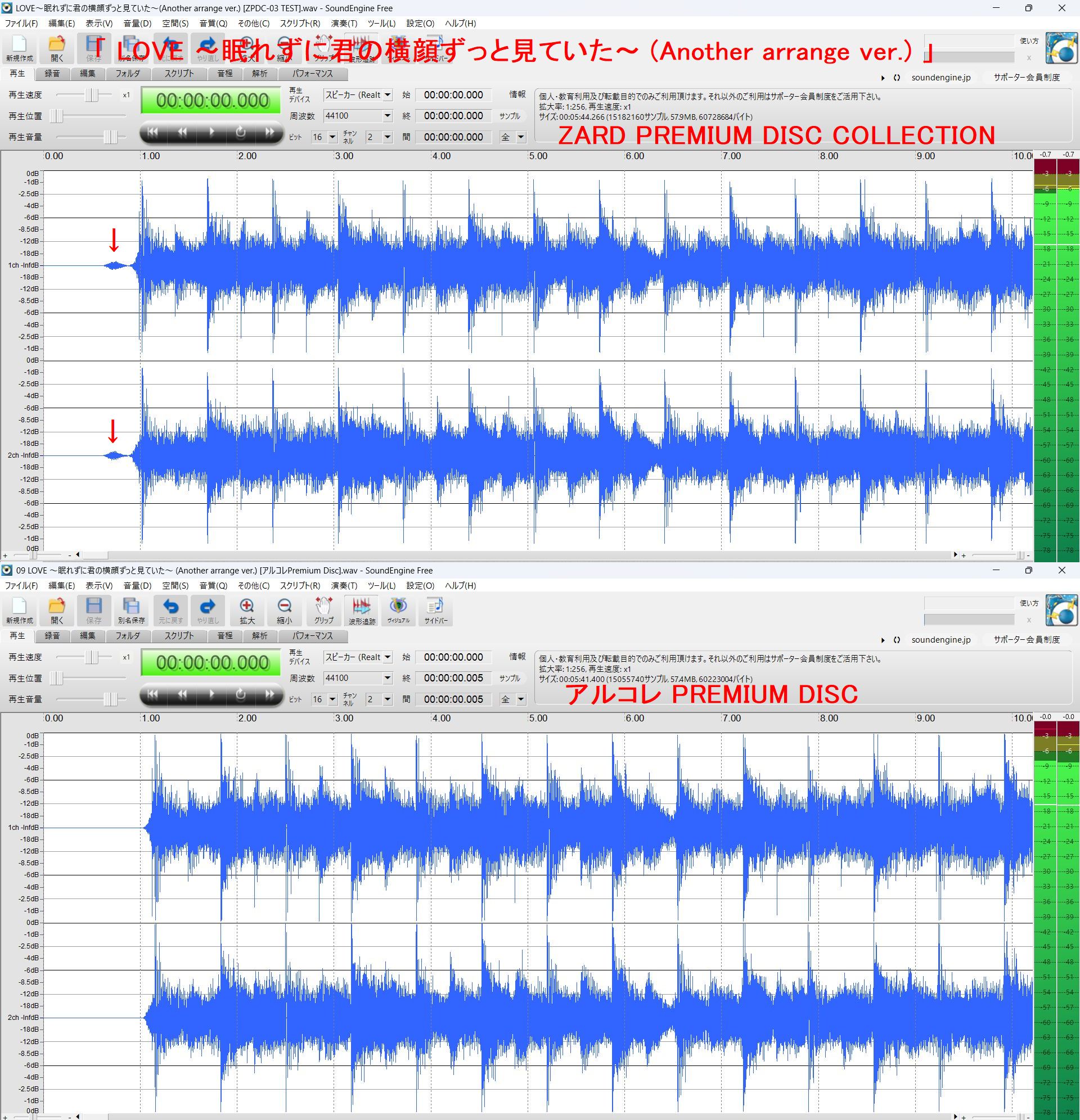The height and width of the screenshot is (1120, 1080).
Task: Click 開く folder icon in ZPDC-03 TEST window
Action: [57, 48]
